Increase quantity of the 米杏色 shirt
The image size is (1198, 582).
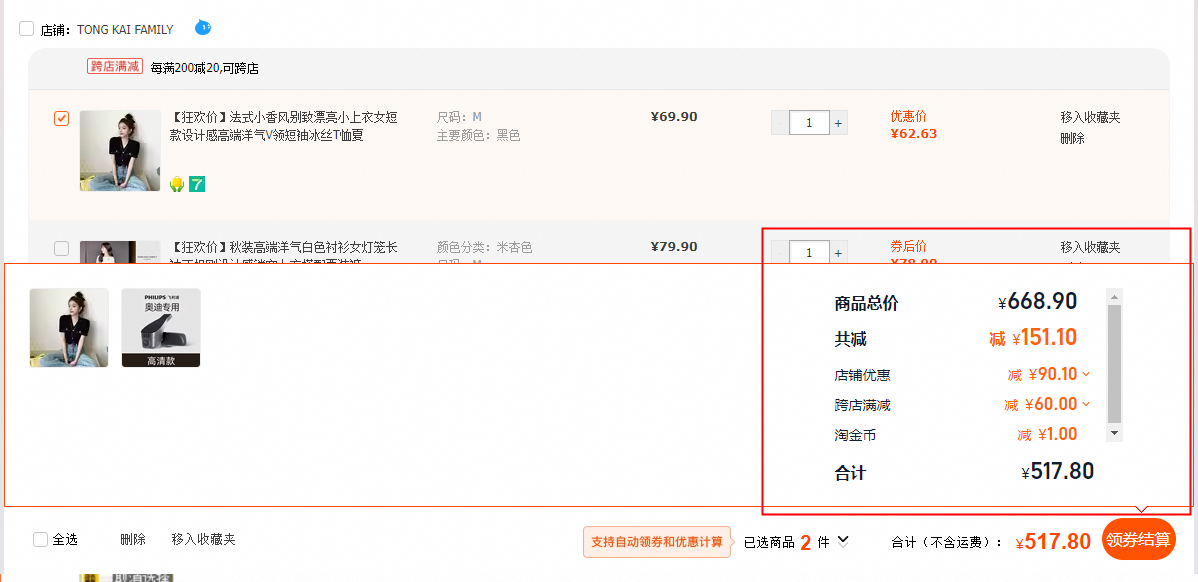838,252
